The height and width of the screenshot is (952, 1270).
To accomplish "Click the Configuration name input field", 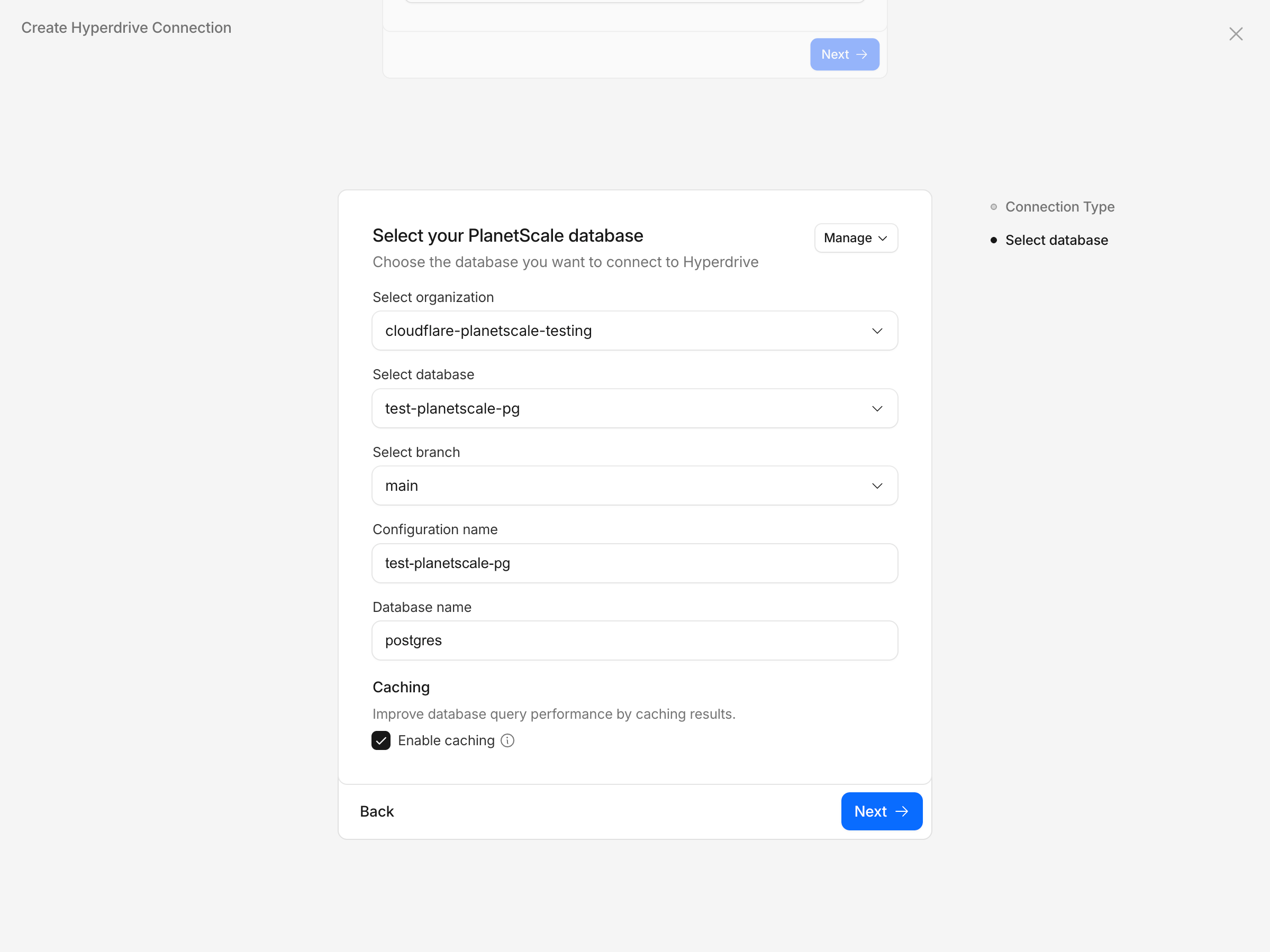I will [x=634, y=563].
